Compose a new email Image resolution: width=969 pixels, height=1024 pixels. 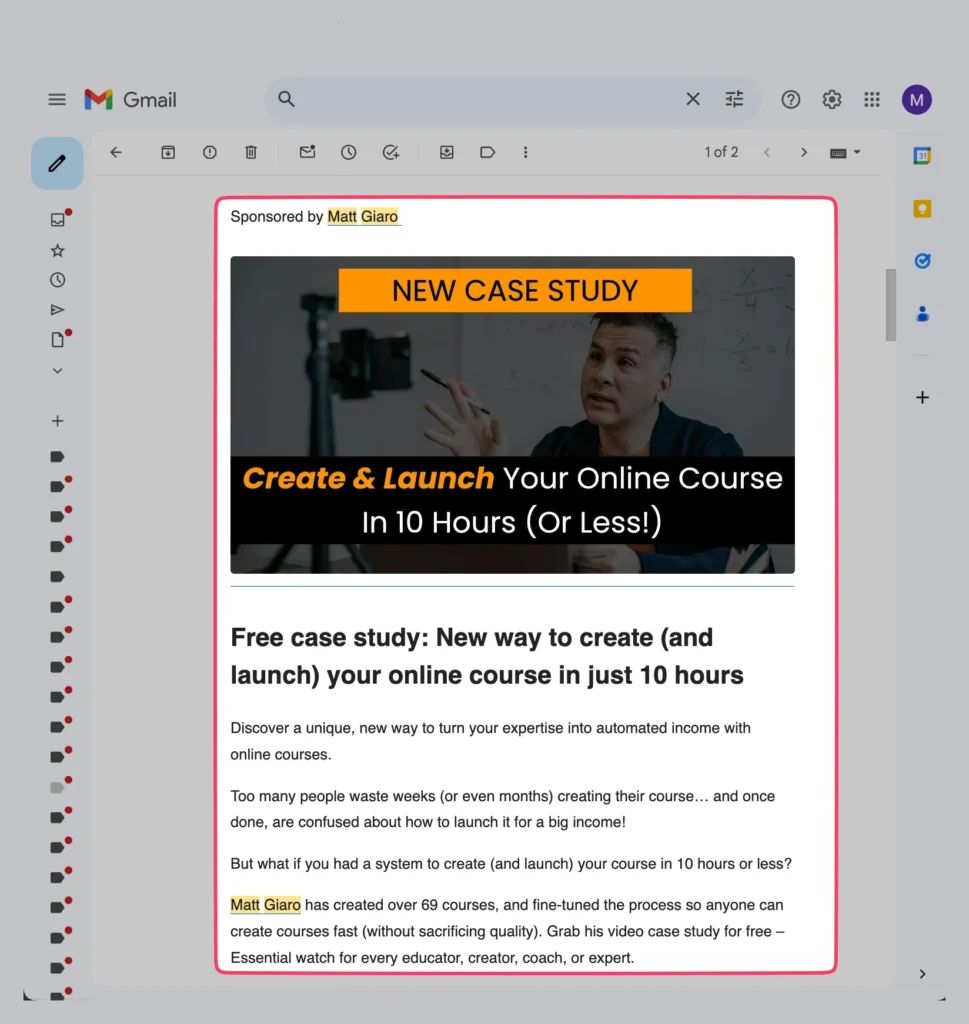pos(57,162)
